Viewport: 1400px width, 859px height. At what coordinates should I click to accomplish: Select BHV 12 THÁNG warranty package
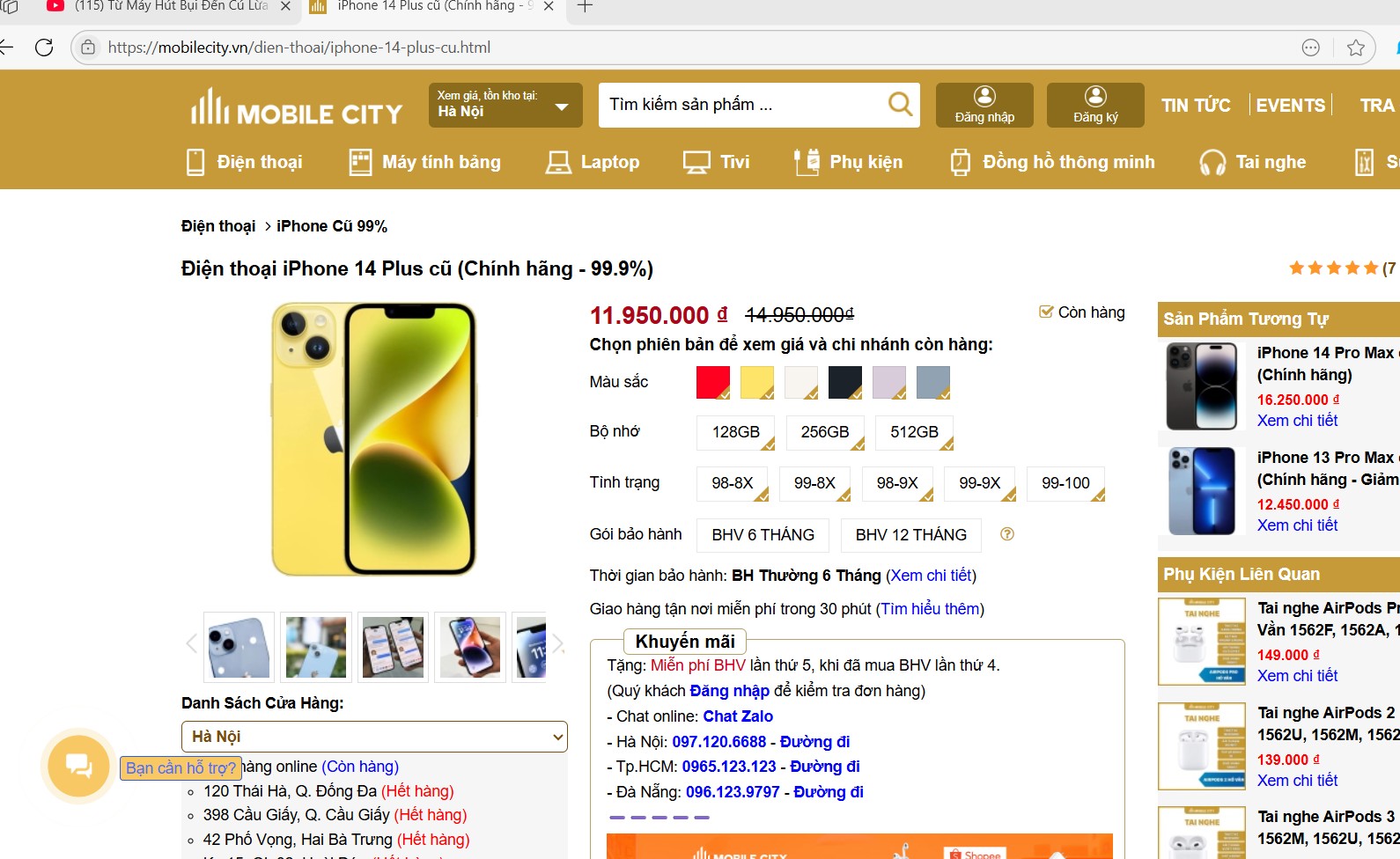tap(911, 535)
